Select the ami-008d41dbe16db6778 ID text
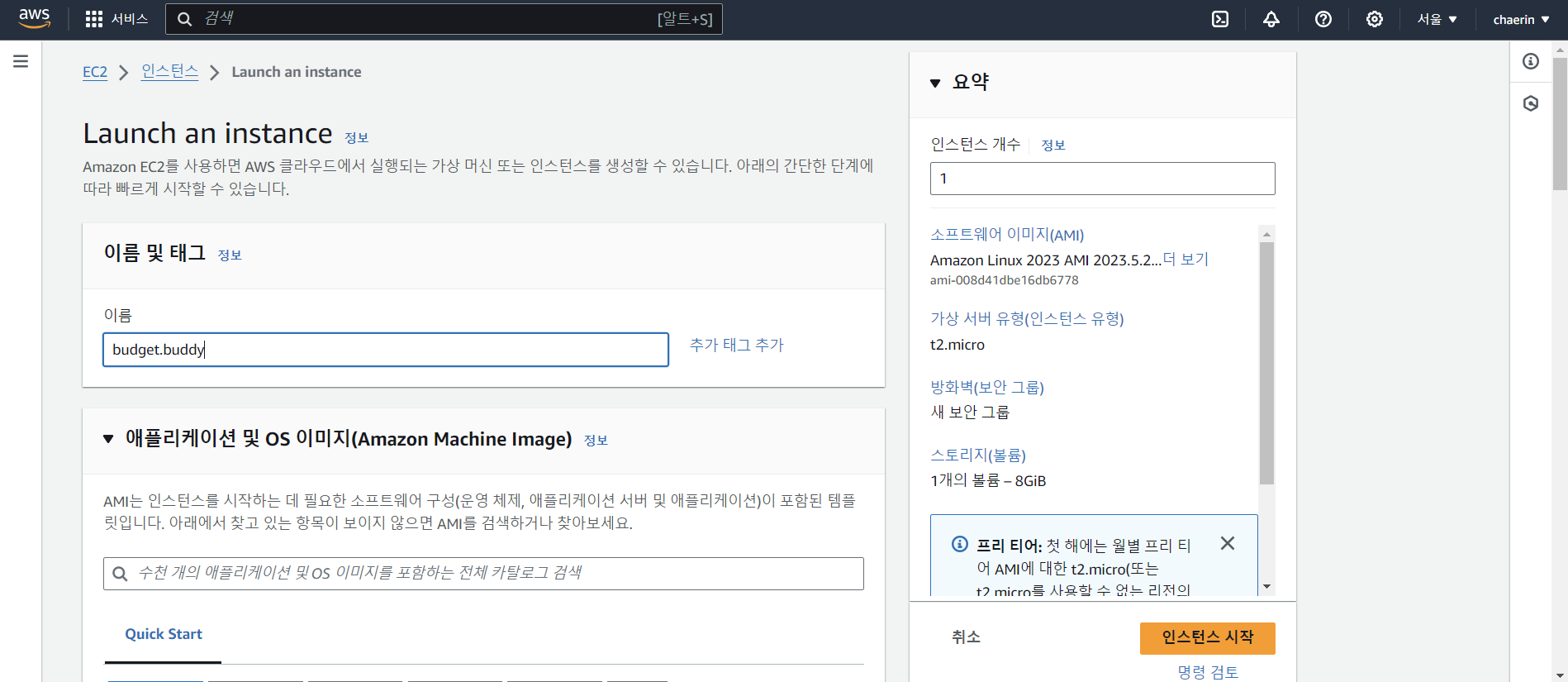This screenshot has height=682, width=1568. (x=1005, y=280)
